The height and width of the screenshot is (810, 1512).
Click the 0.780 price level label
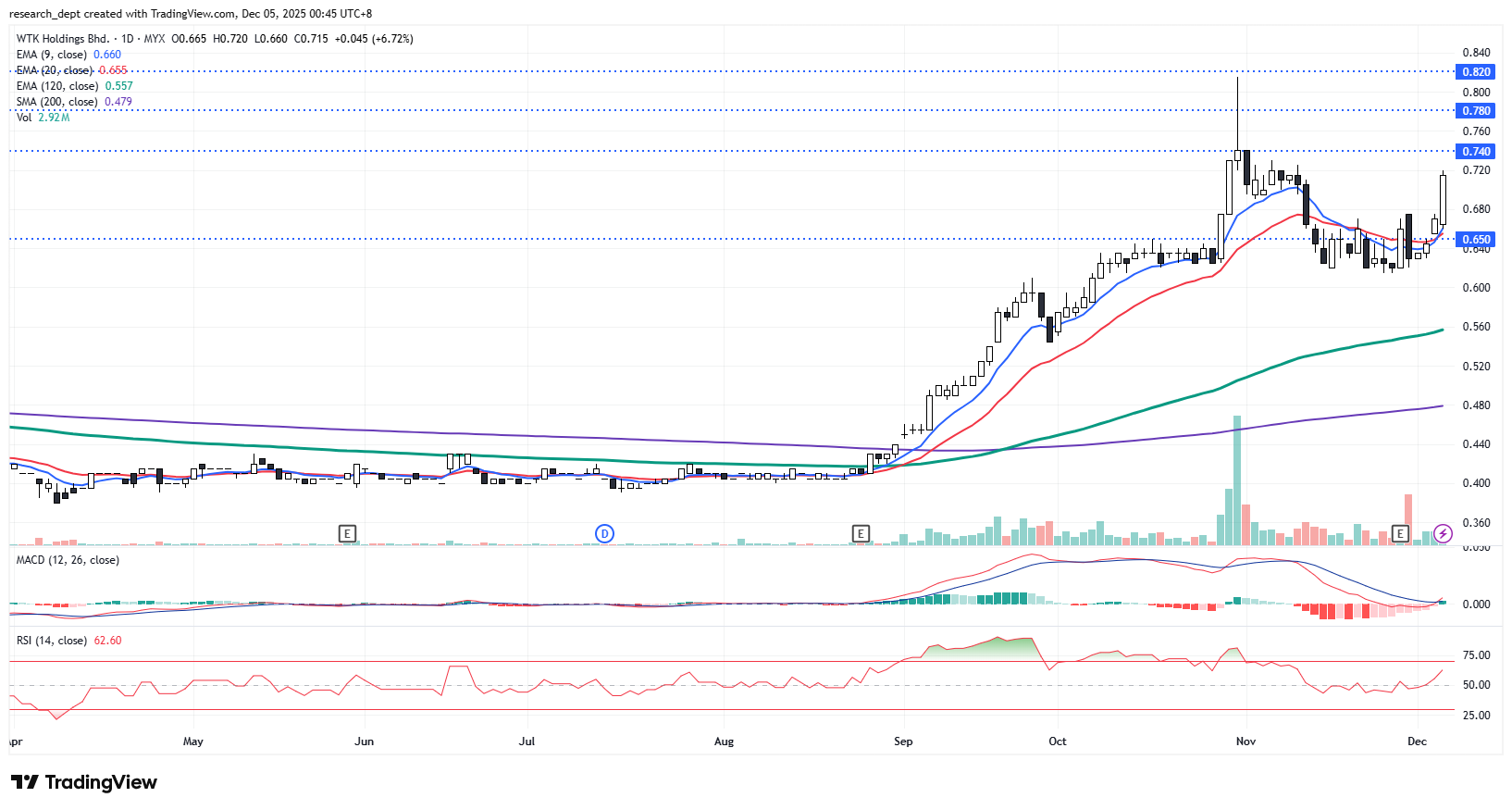tap(1475, 111)
